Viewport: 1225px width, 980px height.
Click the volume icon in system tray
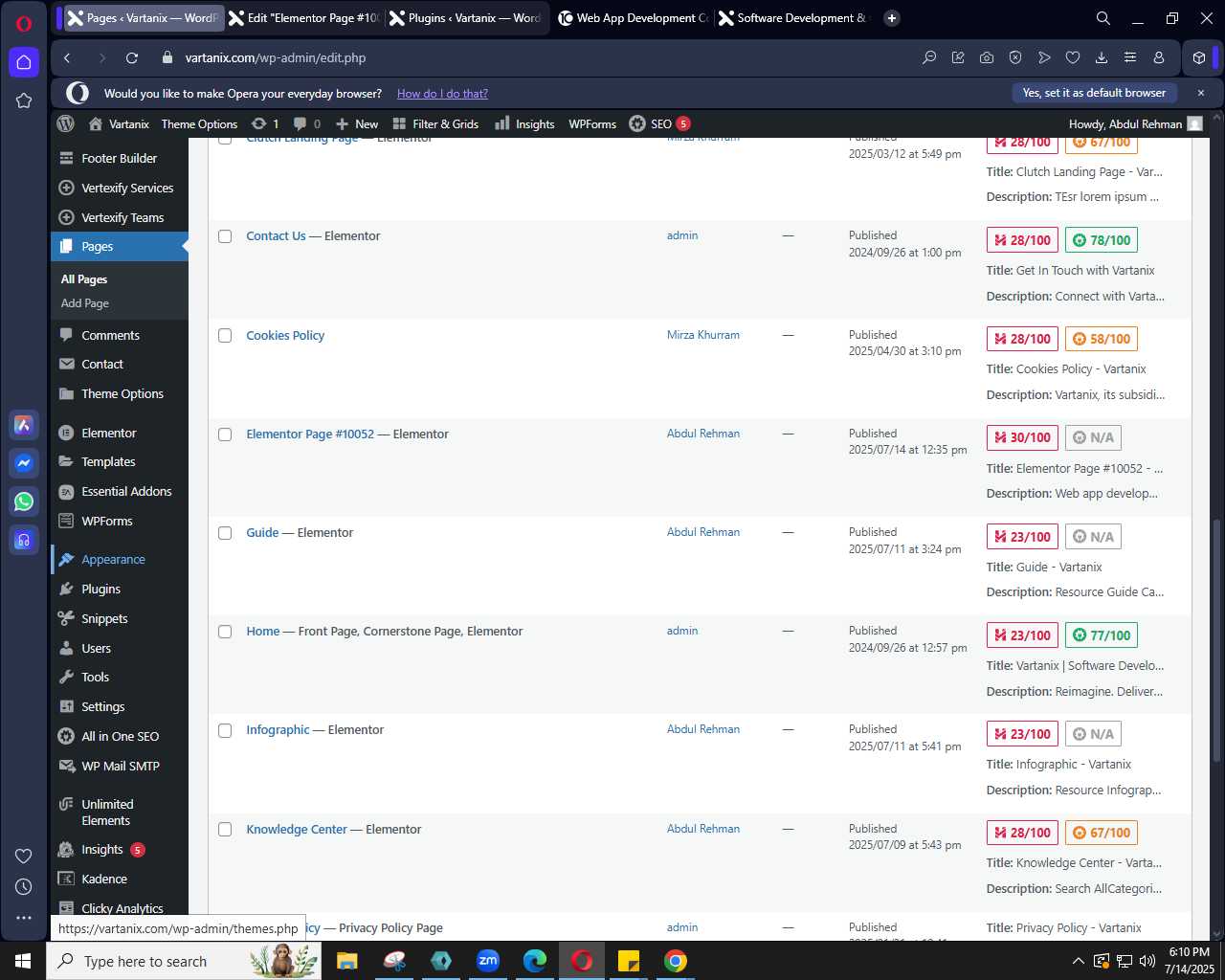[x=1147, y=961]
